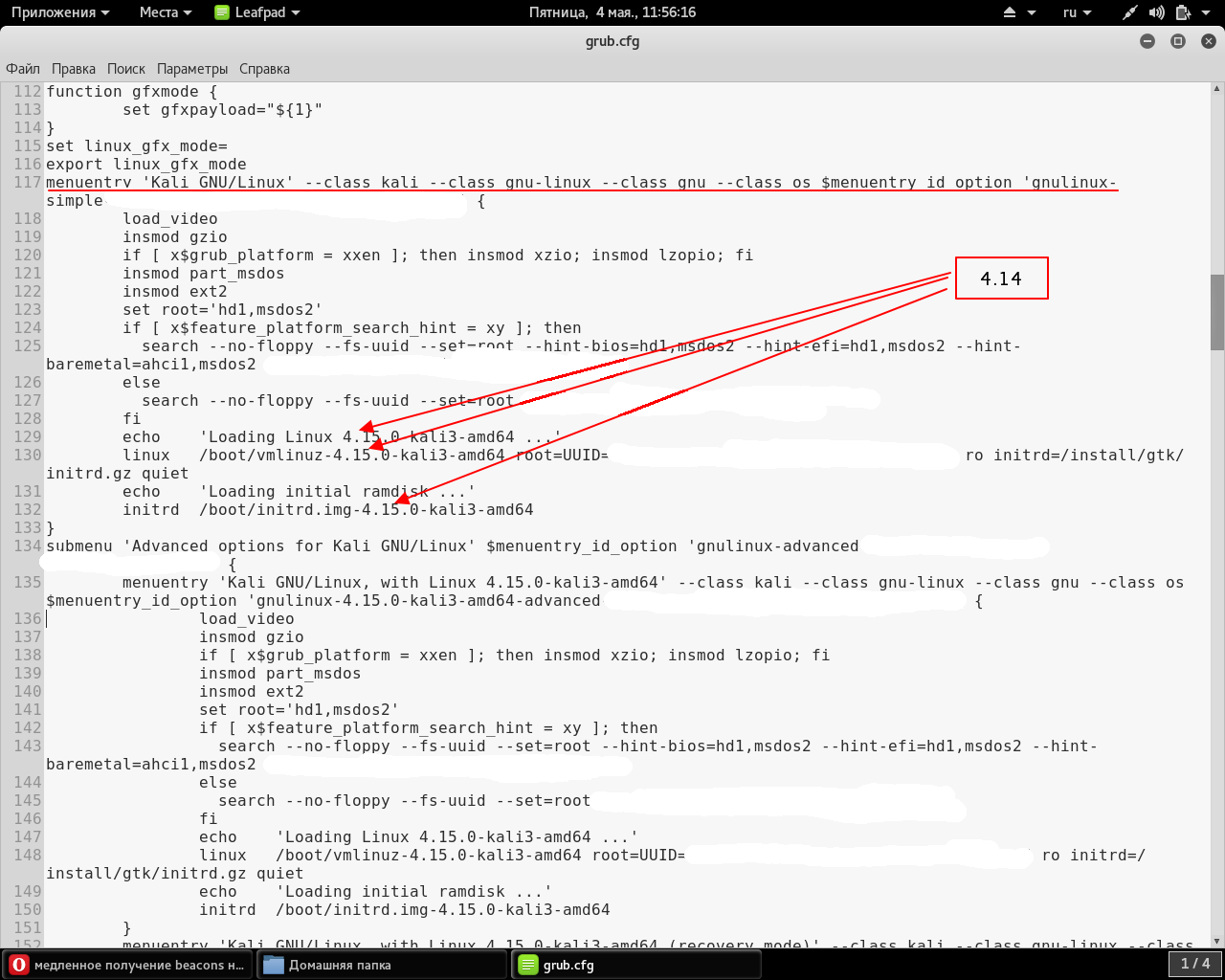This screenshot has height=980, width=1225.
Task: Click 'insmod ext2' on line 122
Action: pyautogui.click(x=175, y=292)
